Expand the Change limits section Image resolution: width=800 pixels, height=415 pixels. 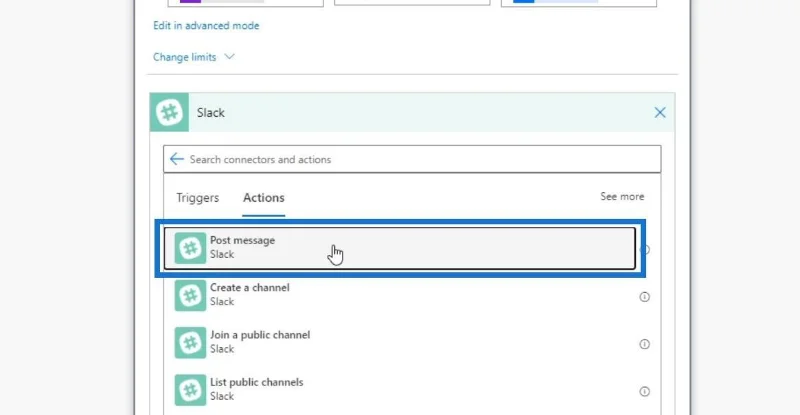click(193, 57)
